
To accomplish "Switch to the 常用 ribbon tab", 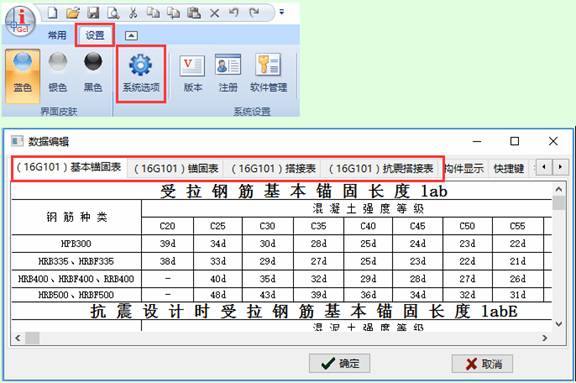I will coord(57,35).
